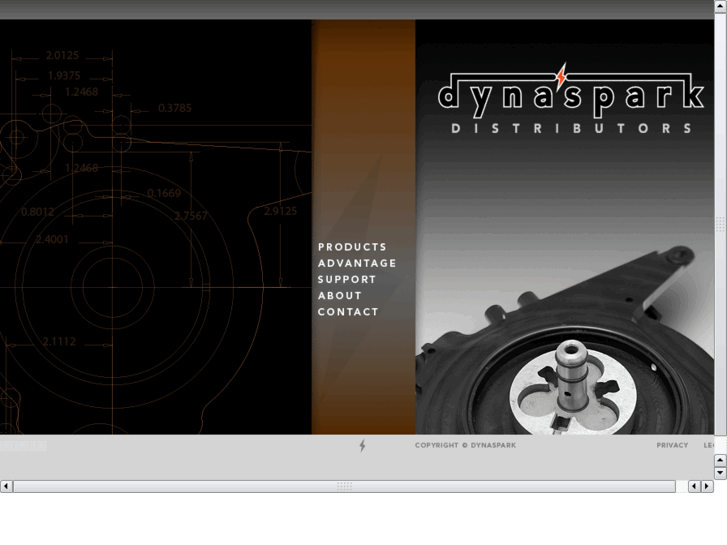Click the Copyright Dynaspark footer text
Viewport: 727px width, 545px height.
(x=465, y=445)
